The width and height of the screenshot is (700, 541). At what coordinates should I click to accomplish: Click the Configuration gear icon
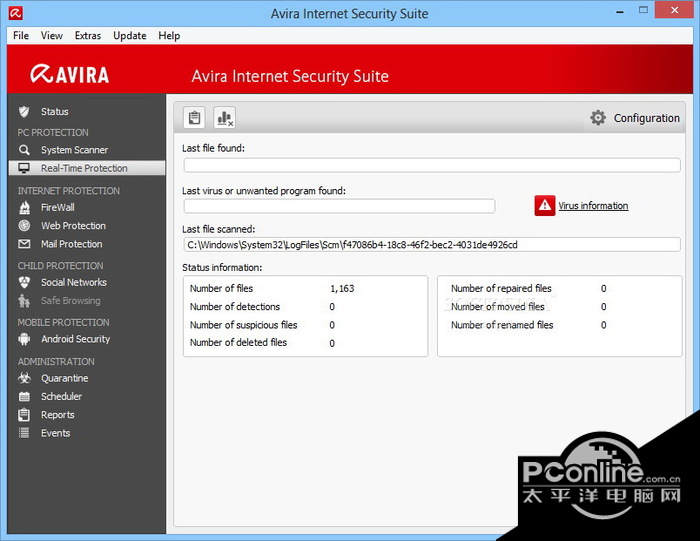[598, 118]
